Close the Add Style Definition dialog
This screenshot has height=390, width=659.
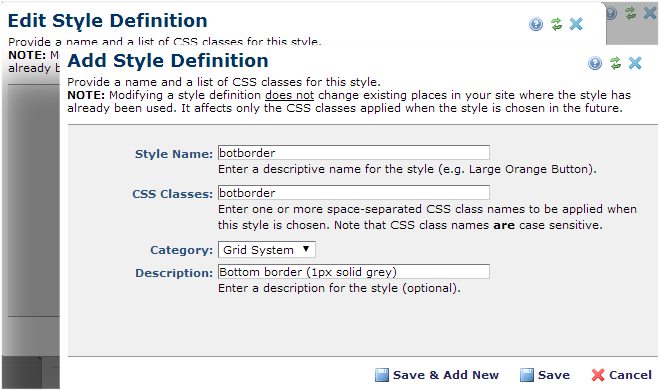635,63
